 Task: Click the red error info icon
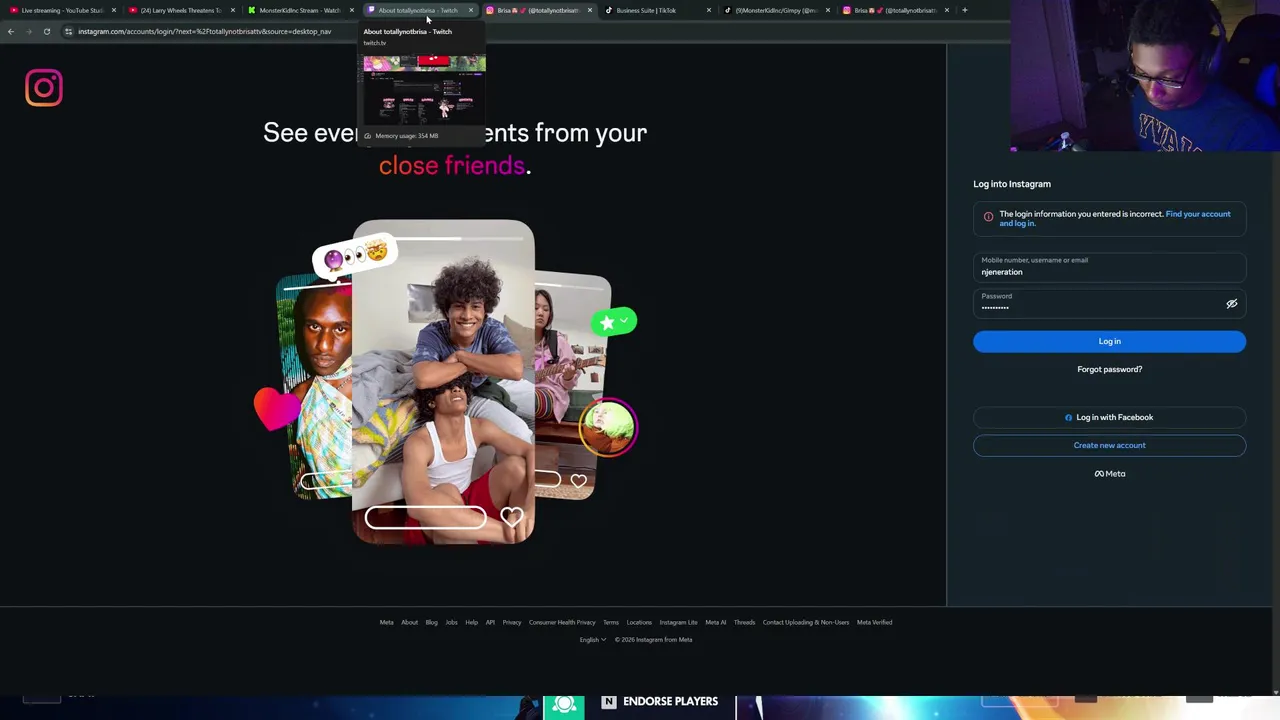pyautogui.click(x=988, y=216)
